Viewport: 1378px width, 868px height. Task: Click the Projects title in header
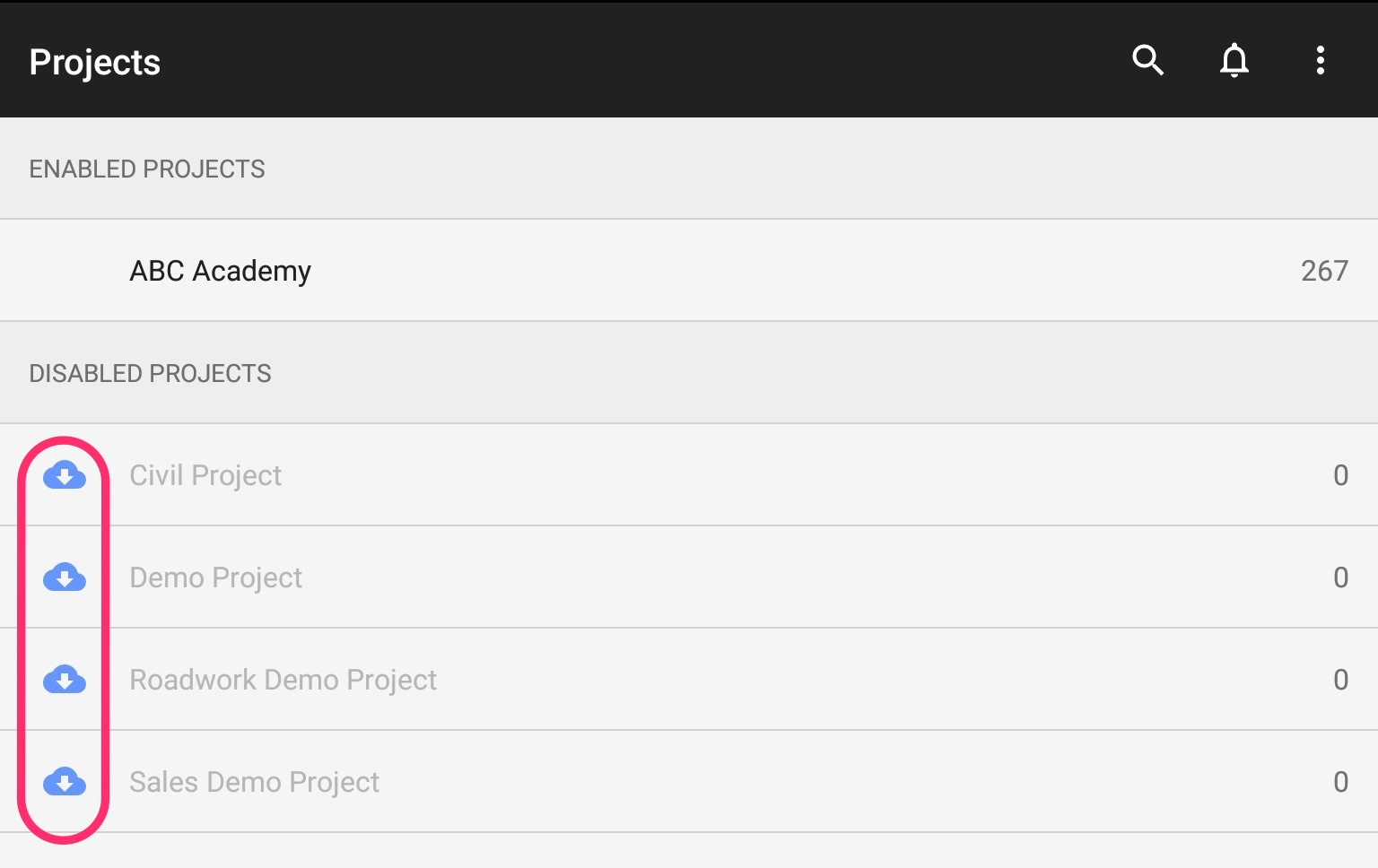(x=94, y=62)
